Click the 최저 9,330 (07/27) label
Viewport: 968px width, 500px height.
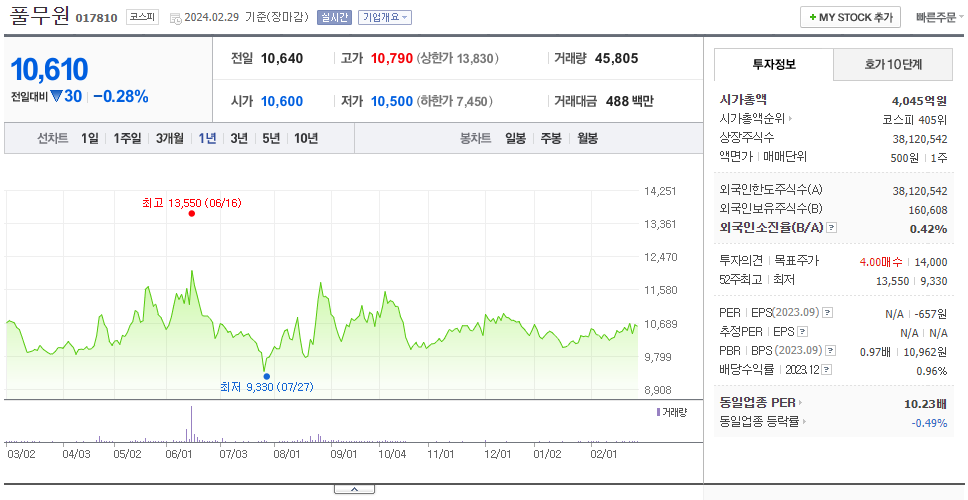267,387
